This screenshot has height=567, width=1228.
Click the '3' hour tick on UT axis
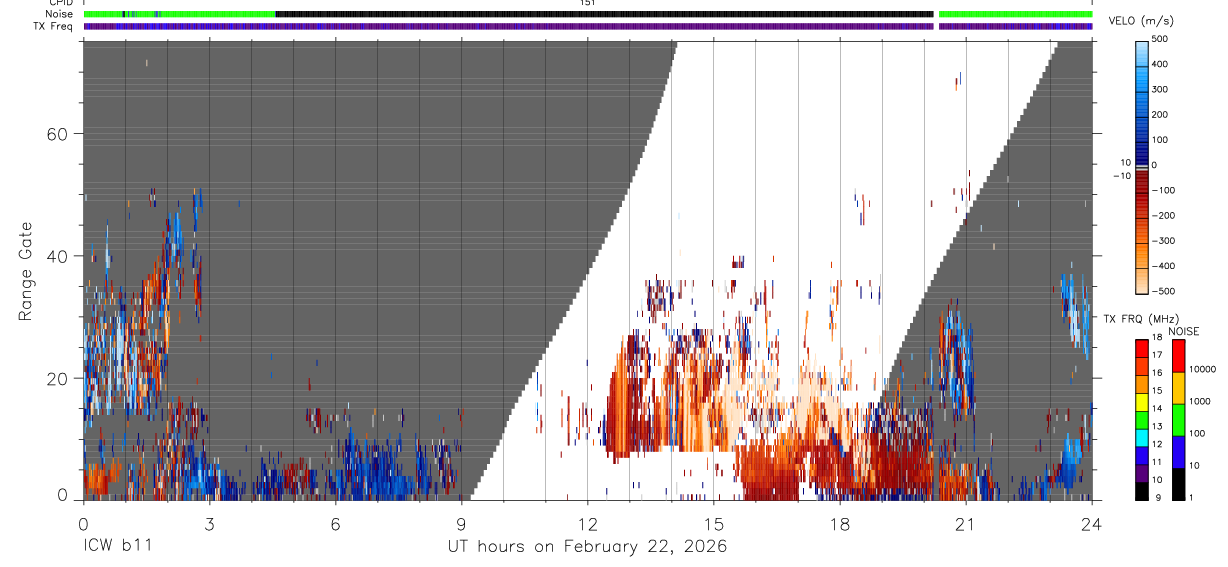click(x=209, y=522)
